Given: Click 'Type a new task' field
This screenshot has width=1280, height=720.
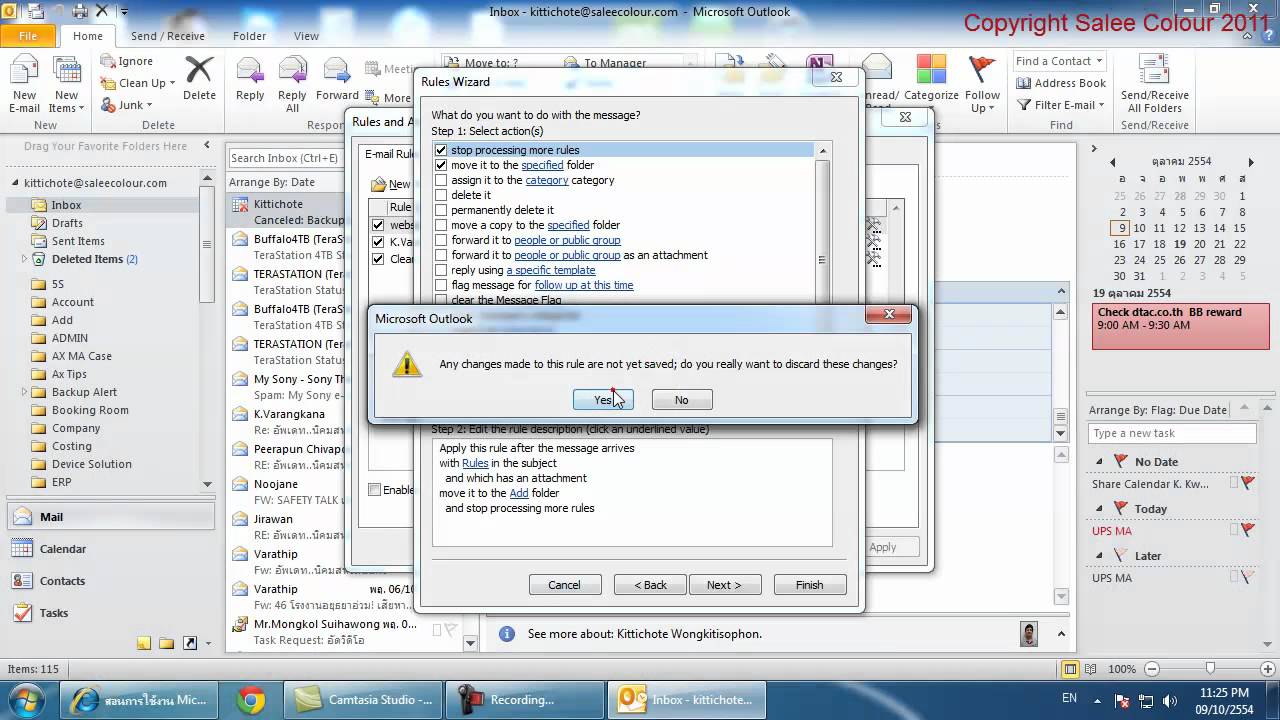Looking at the screenshot, I should point(1172,433).
